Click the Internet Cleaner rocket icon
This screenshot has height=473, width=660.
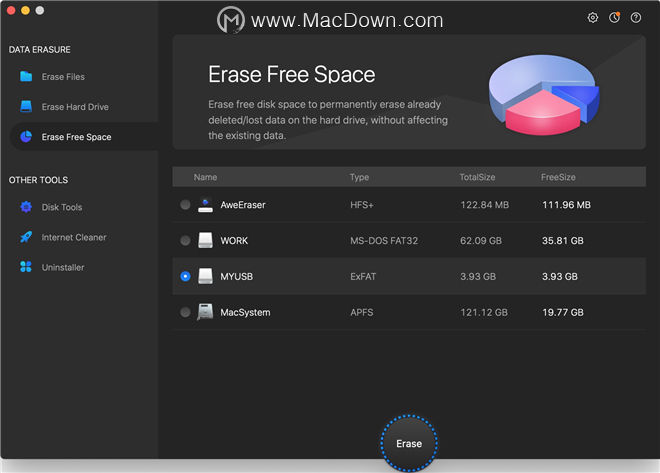pyautogui.click(x=26, y=237)
